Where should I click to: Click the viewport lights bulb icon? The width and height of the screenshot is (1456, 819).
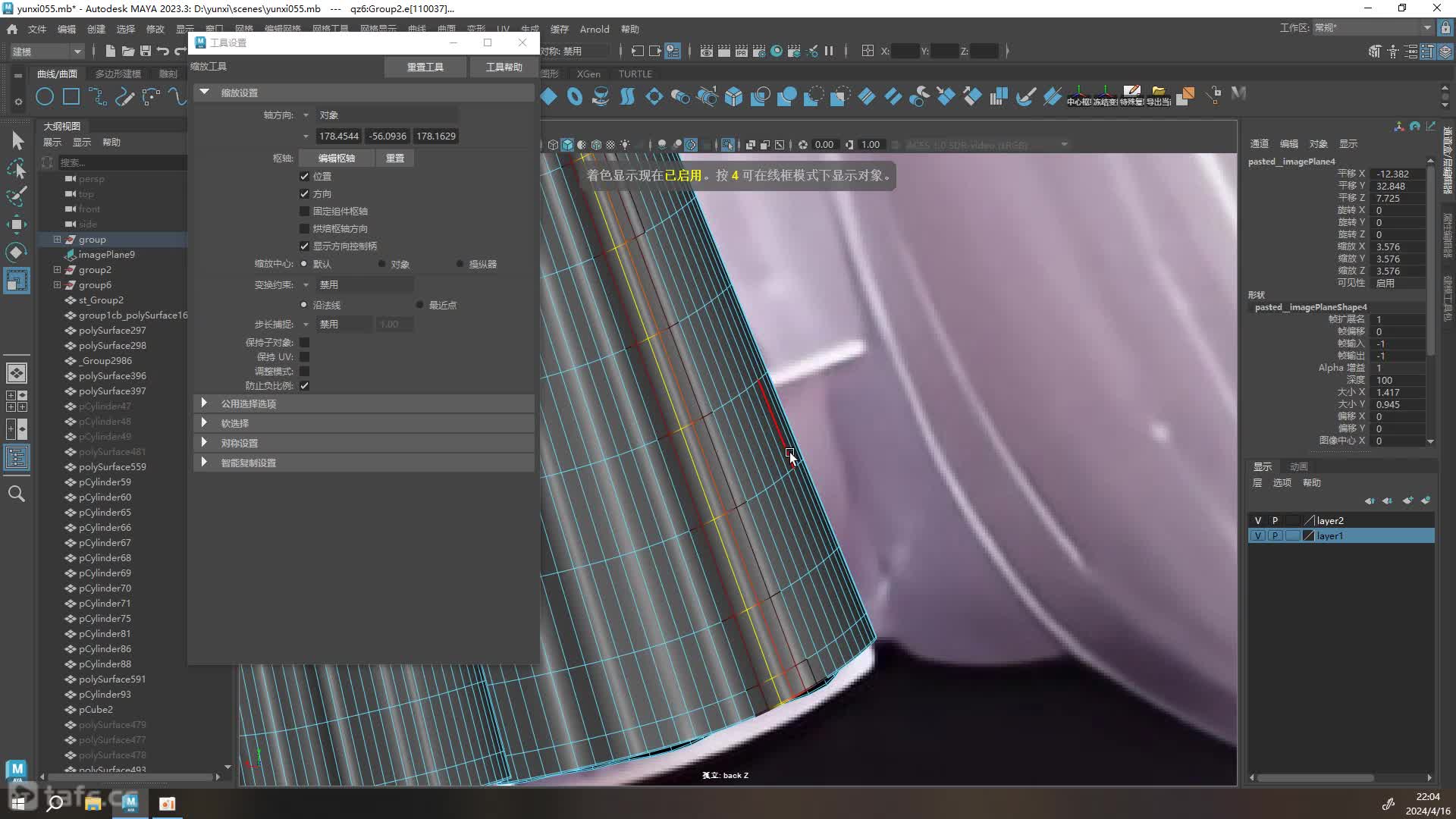(625, 144)
